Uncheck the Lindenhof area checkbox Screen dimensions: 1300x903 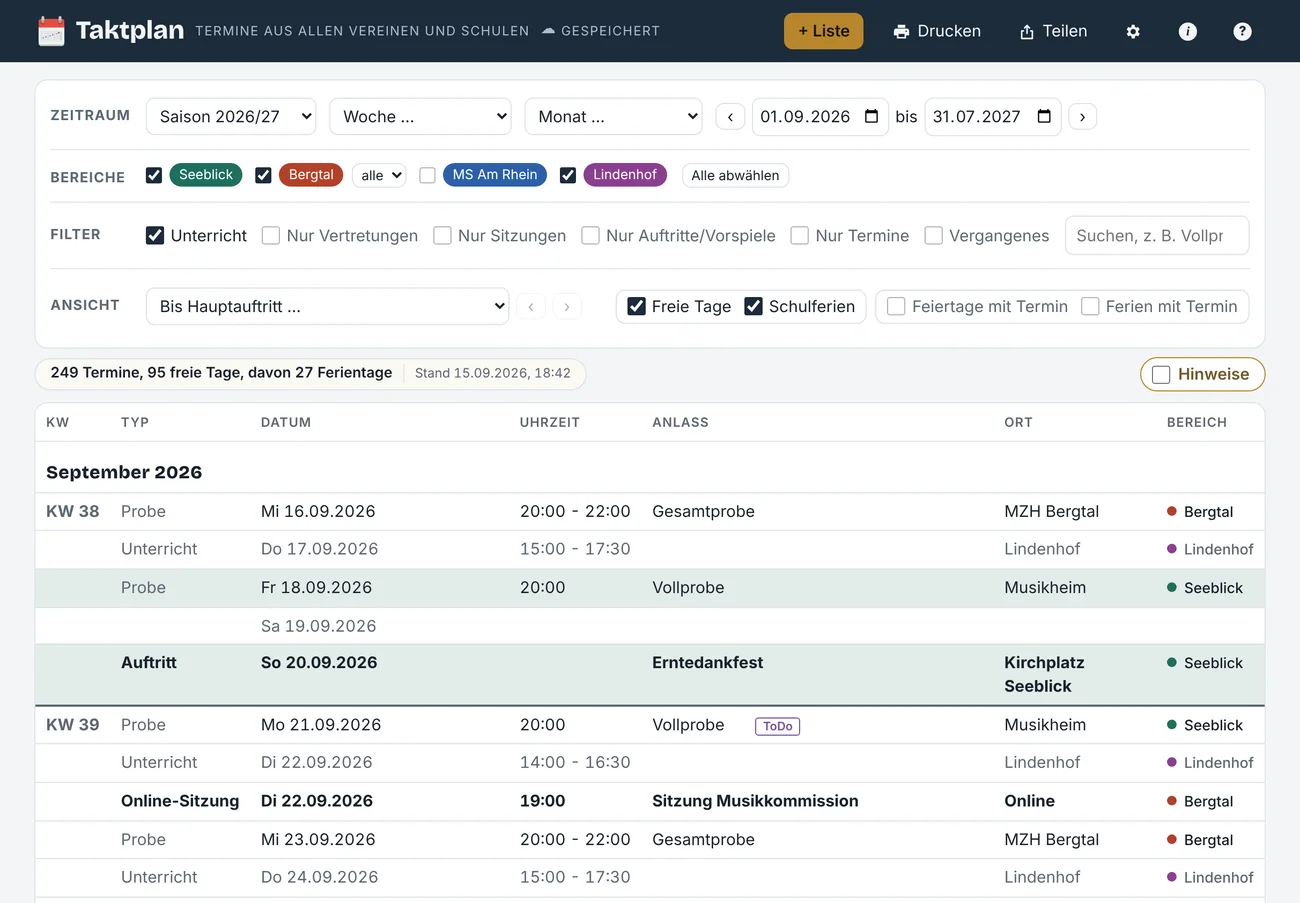[568, 175]
